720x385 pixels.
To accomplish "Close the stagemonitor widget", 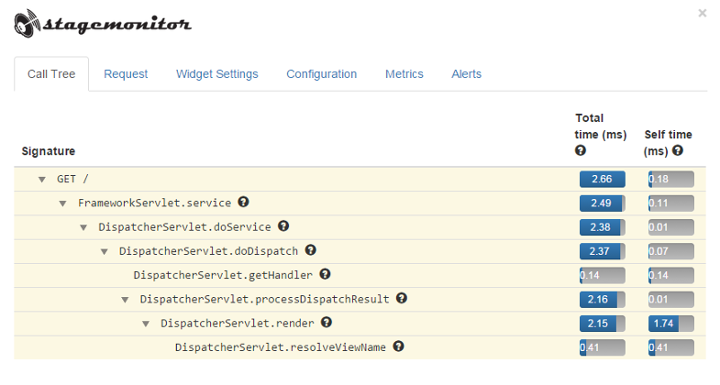I will point(702,13).
